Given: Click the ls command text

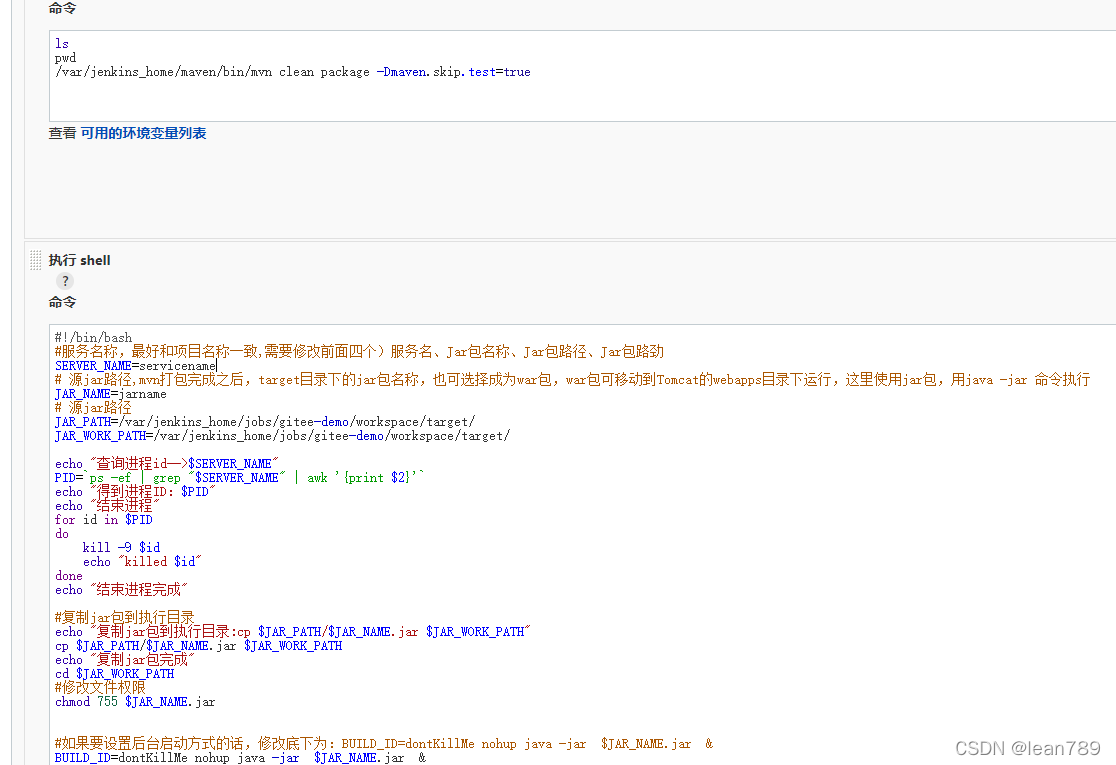Looking at the screenshot, I should point(58,43).
